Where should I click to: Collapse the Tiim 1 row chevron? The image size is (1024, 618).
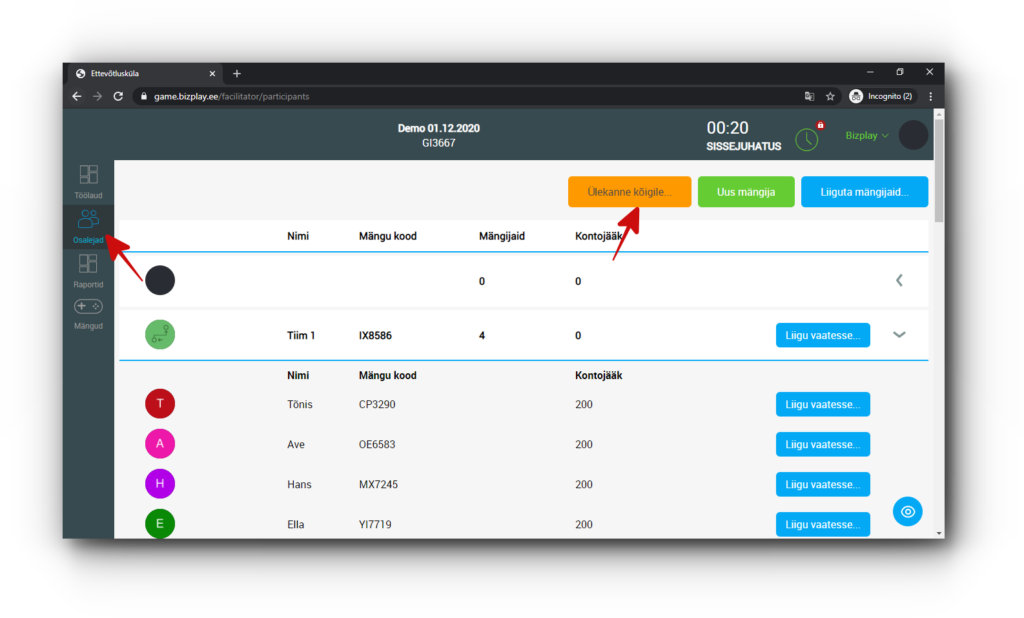899,335
